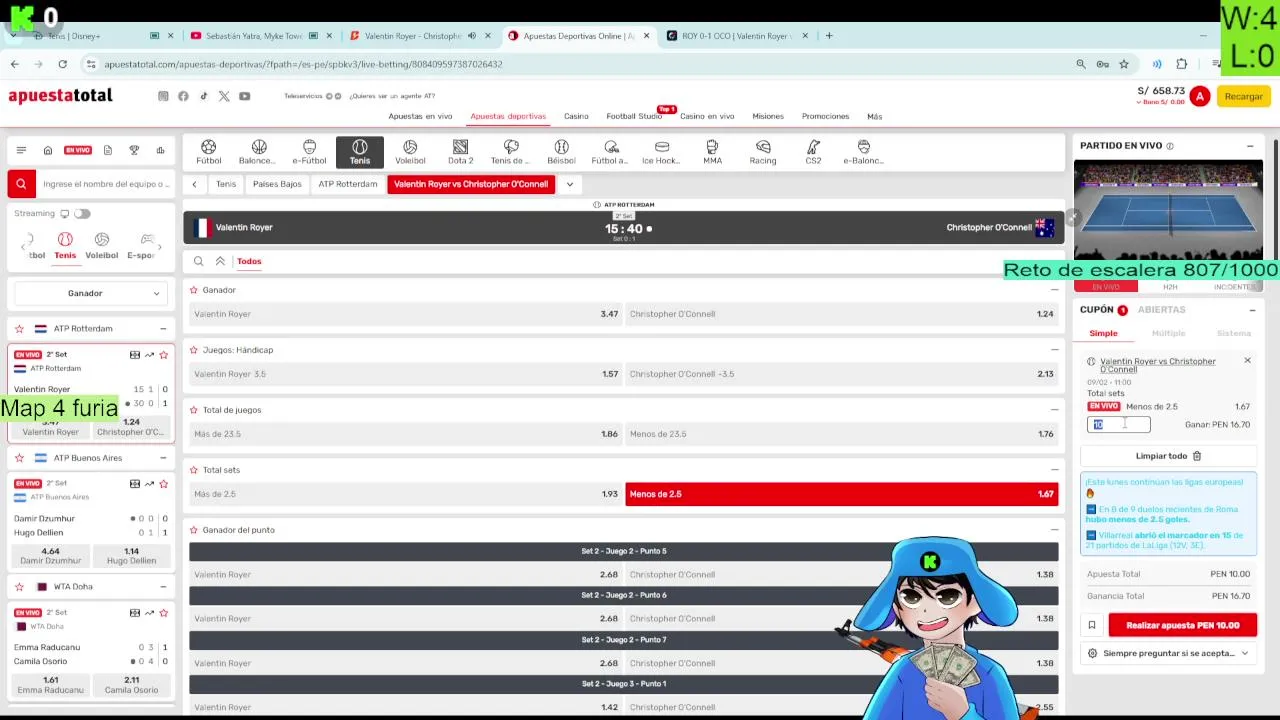Open the Béisbol sport category
Image resolution: width=1280 pixels, height=720 pixels.
coord(561,152)
